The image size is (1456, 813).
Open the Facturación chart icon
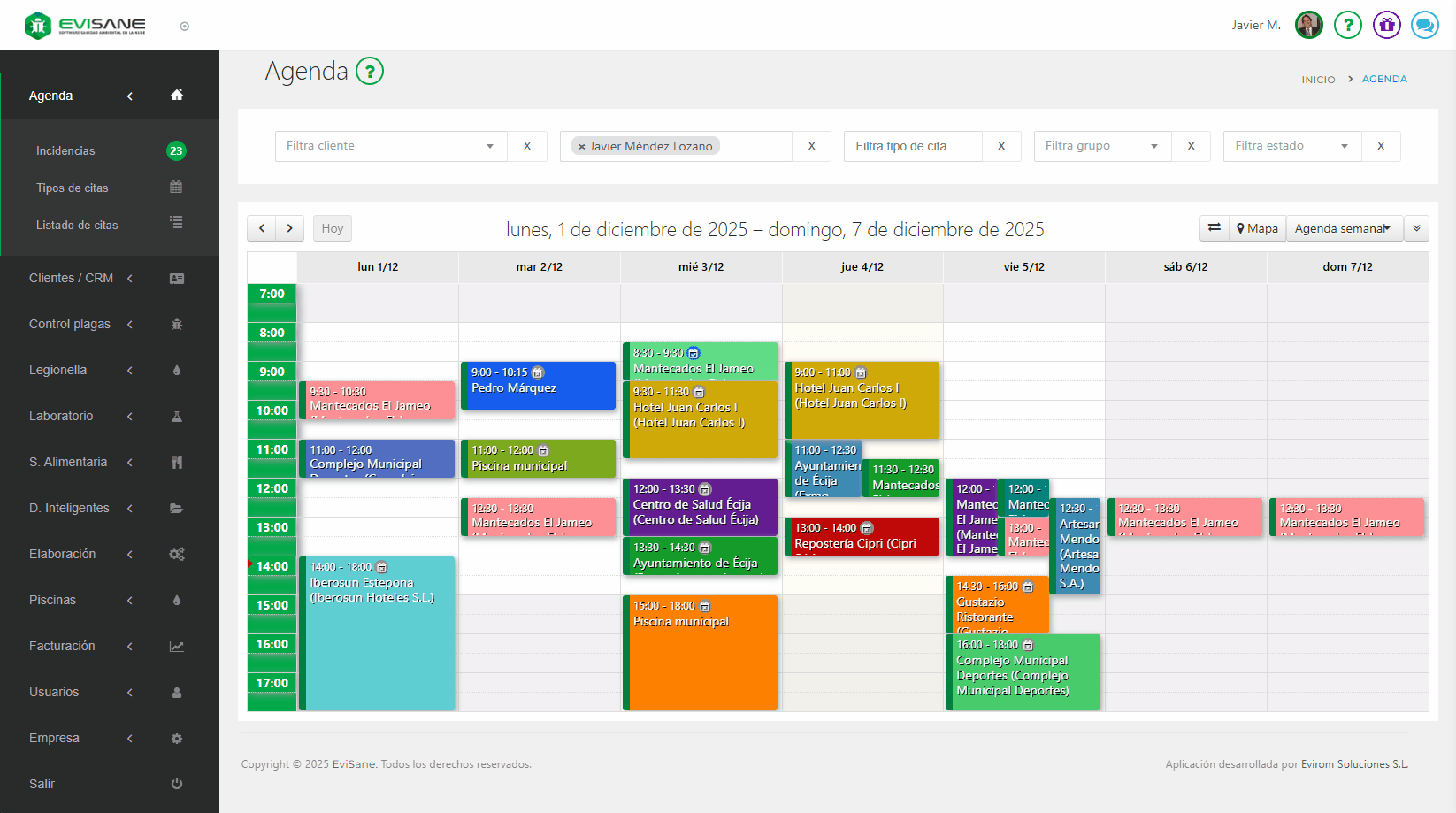tap(176, 646)
